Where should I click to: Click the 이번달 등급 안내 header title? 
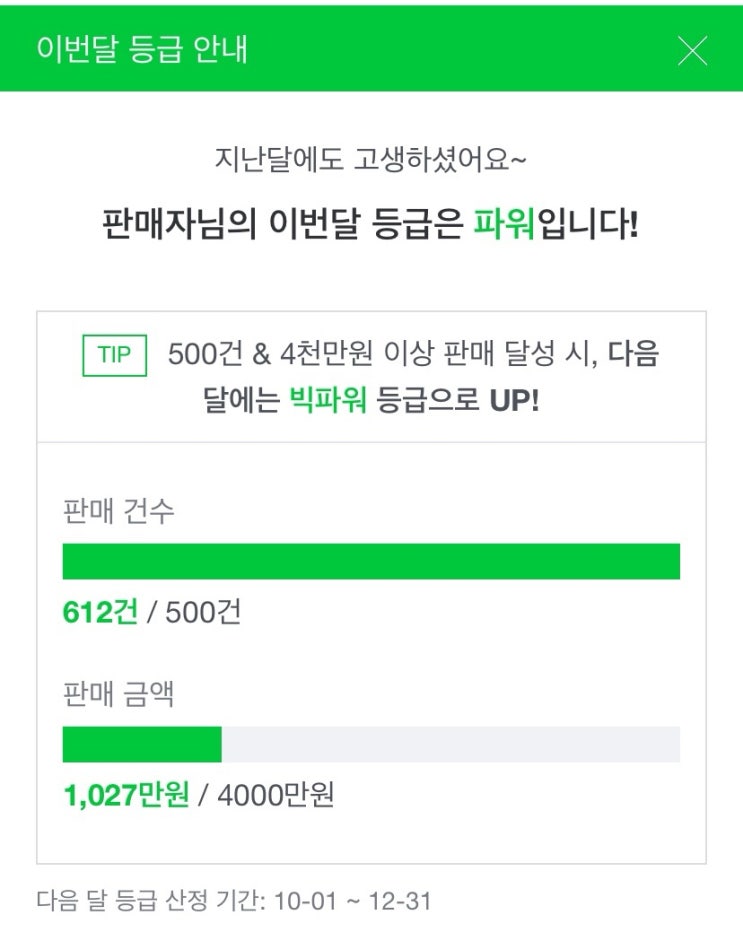(141, 50)
